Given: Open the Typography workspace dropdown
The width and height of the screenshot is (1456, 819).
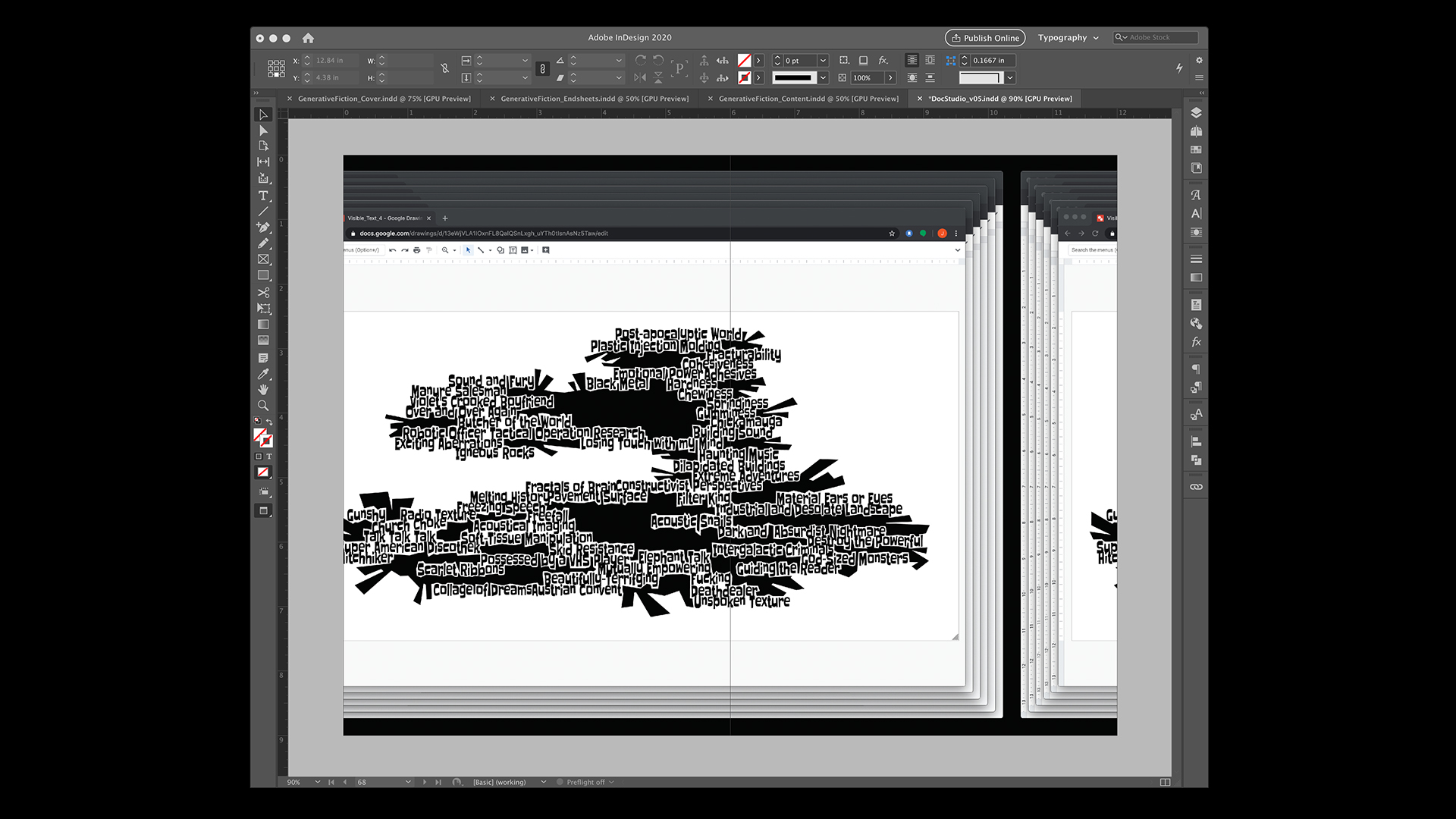Looking at the screenshot, I should click(1068, 37).
